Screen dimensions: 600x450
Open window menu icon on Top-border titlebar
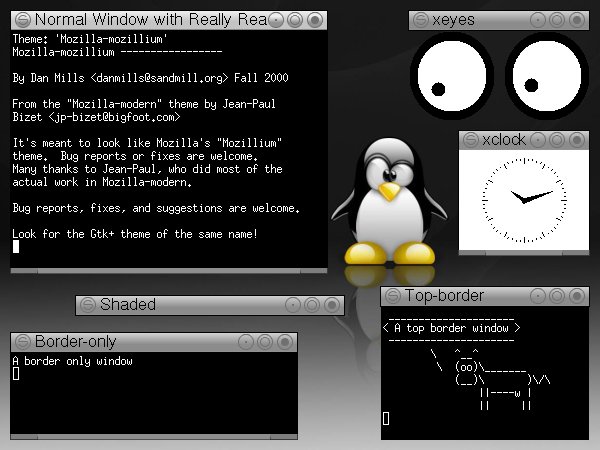click(393, 296)
